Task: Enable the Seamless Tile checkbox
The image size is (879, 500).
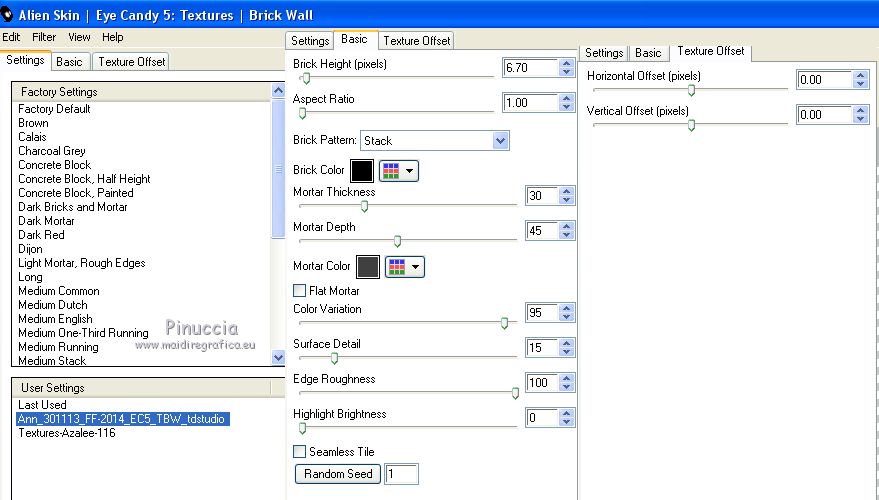Action: click(299, 451)
